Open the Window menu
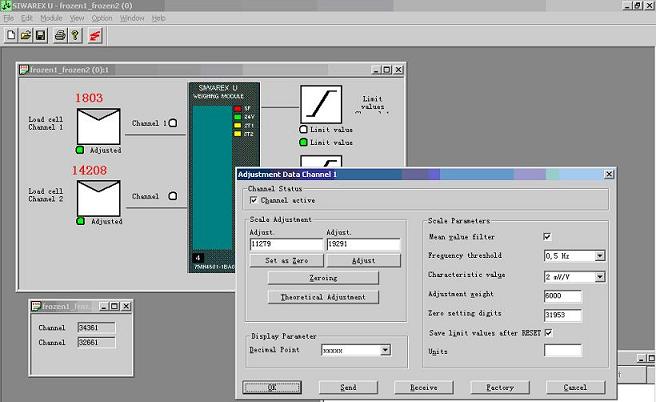The image size is (656, 402). [132, 18]
